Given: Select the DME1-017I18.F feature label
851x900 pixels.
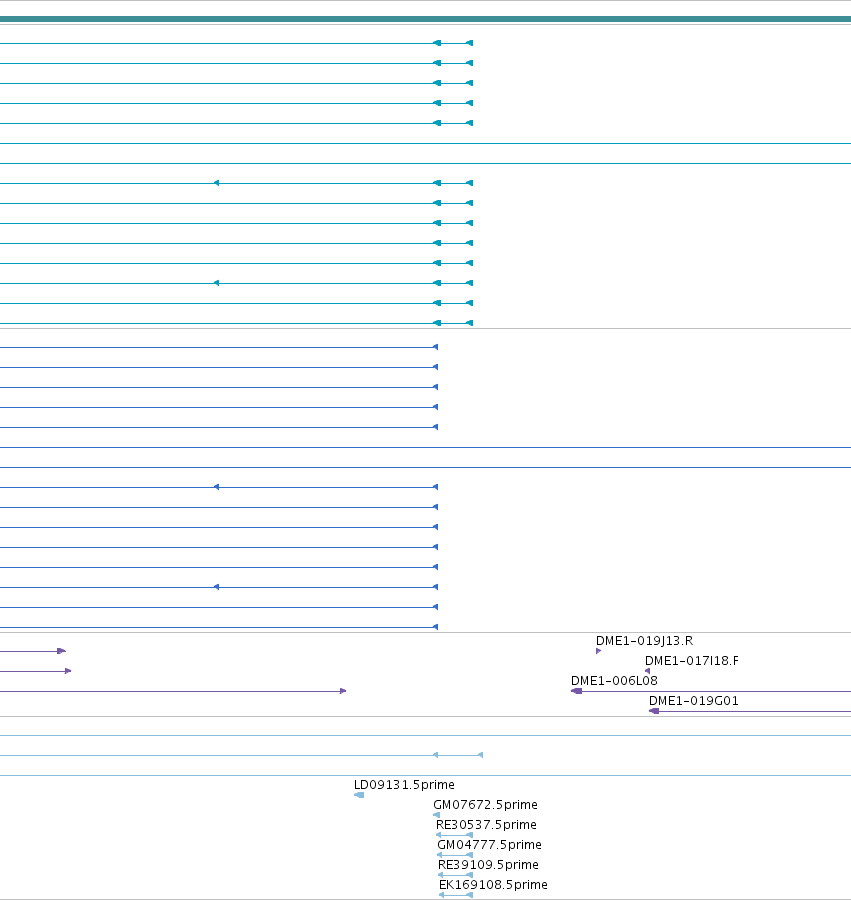Looking at the screenshot, I should [691, 661].
